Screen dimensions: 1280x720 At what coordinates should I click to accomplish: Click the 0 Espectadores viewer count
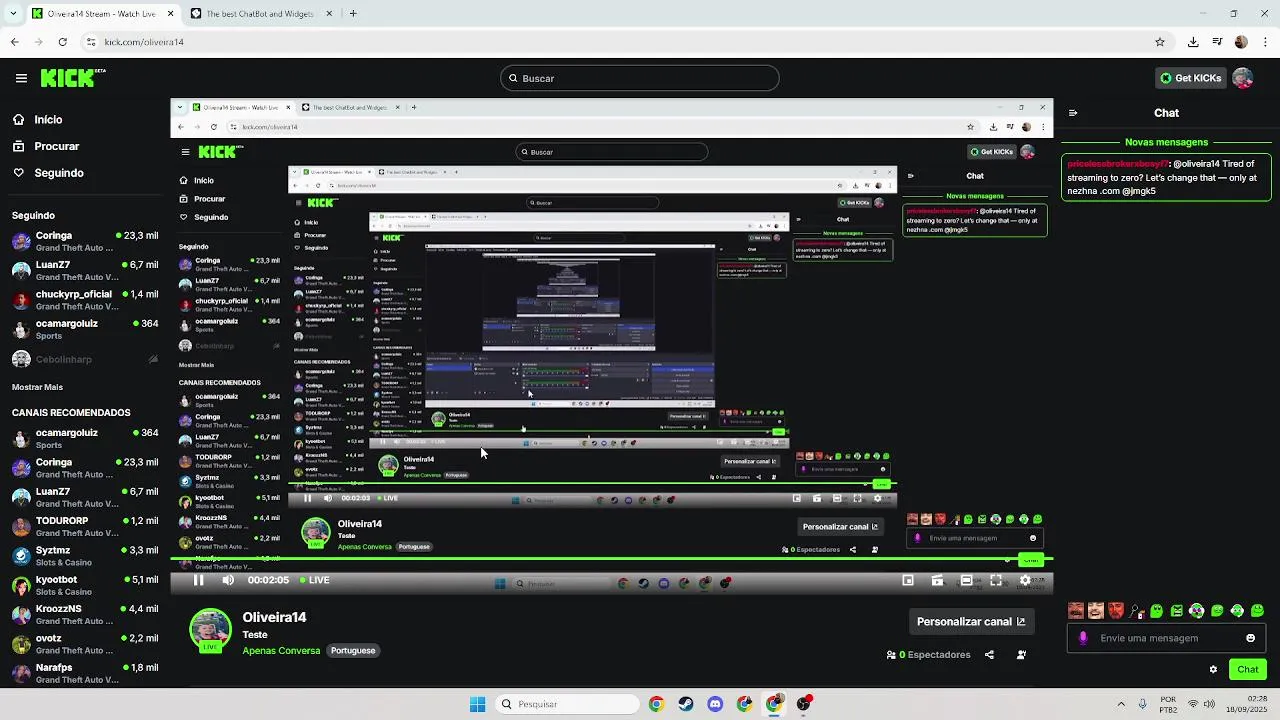tap(929, 655)
